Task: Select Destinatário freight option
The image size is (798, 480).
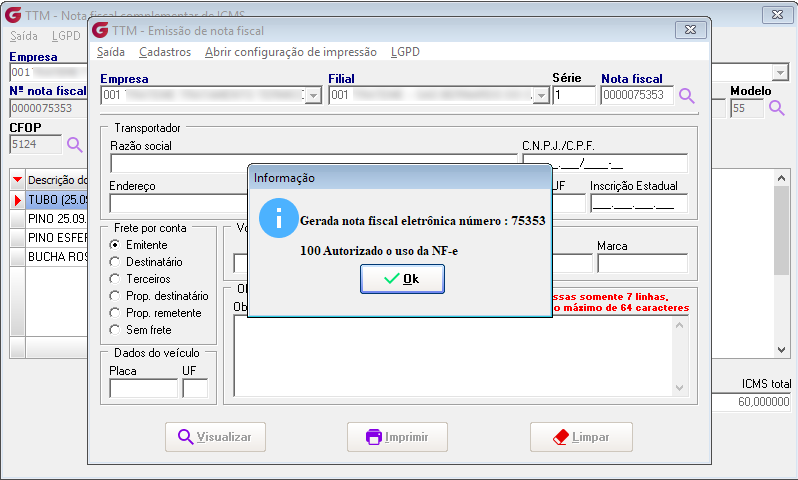Action: (115, 262)
